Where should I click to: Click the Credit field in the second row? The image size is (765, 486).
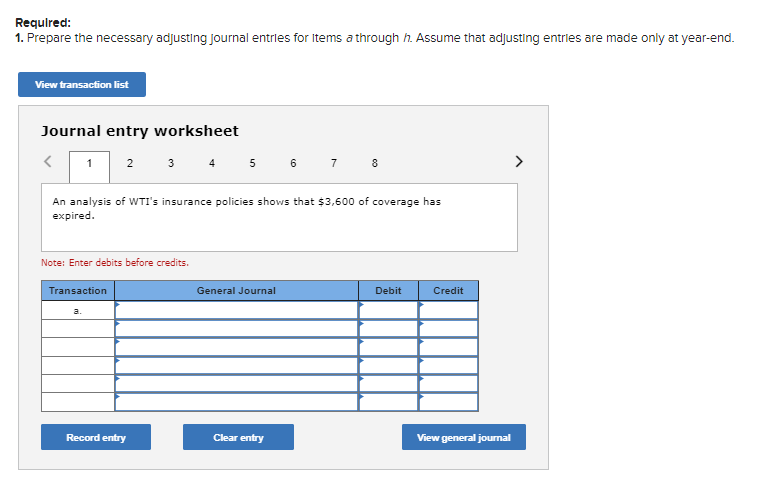[x=448, y=329]
